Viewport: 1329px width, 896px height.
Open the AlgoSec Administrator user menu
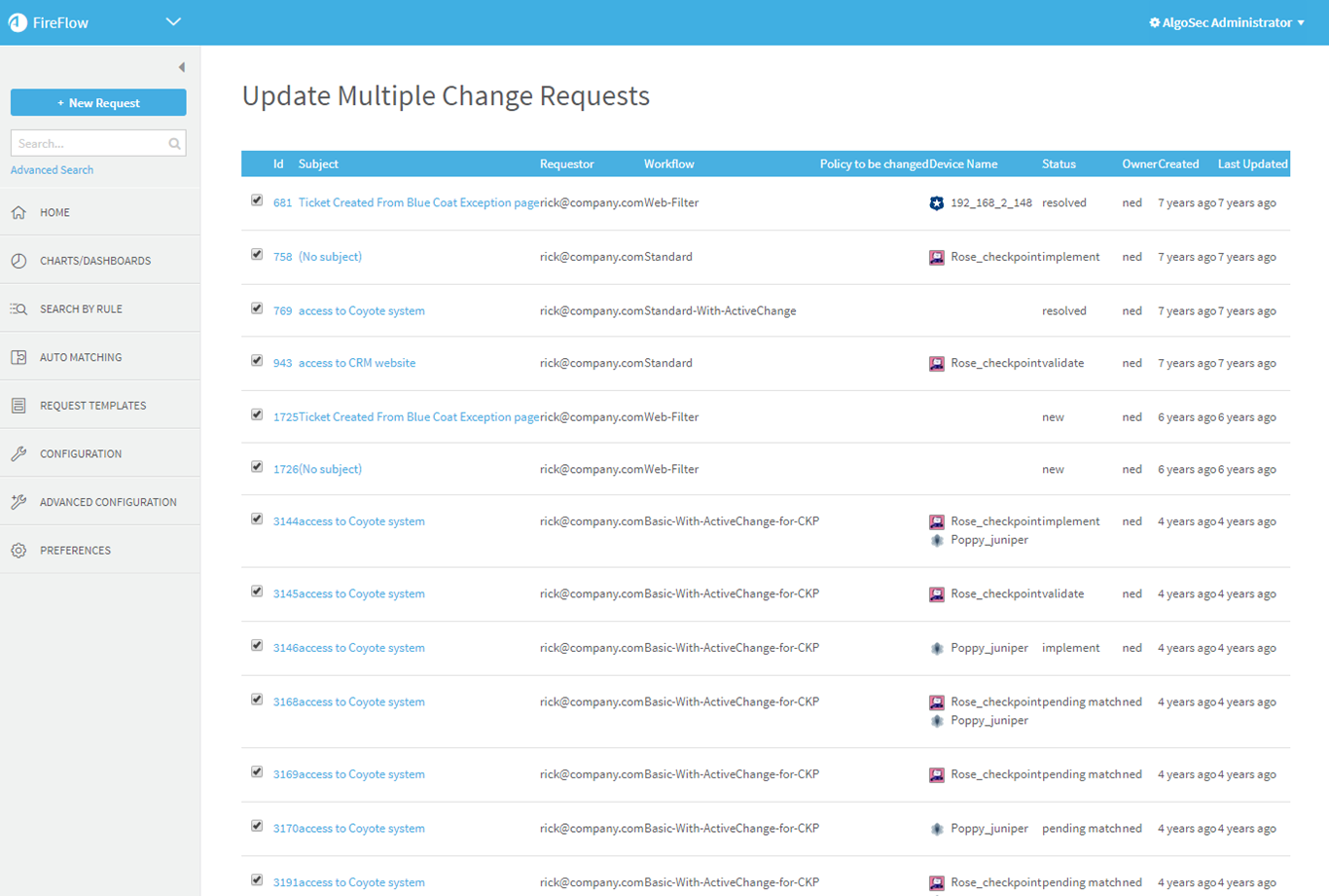tap(1226, 22)
